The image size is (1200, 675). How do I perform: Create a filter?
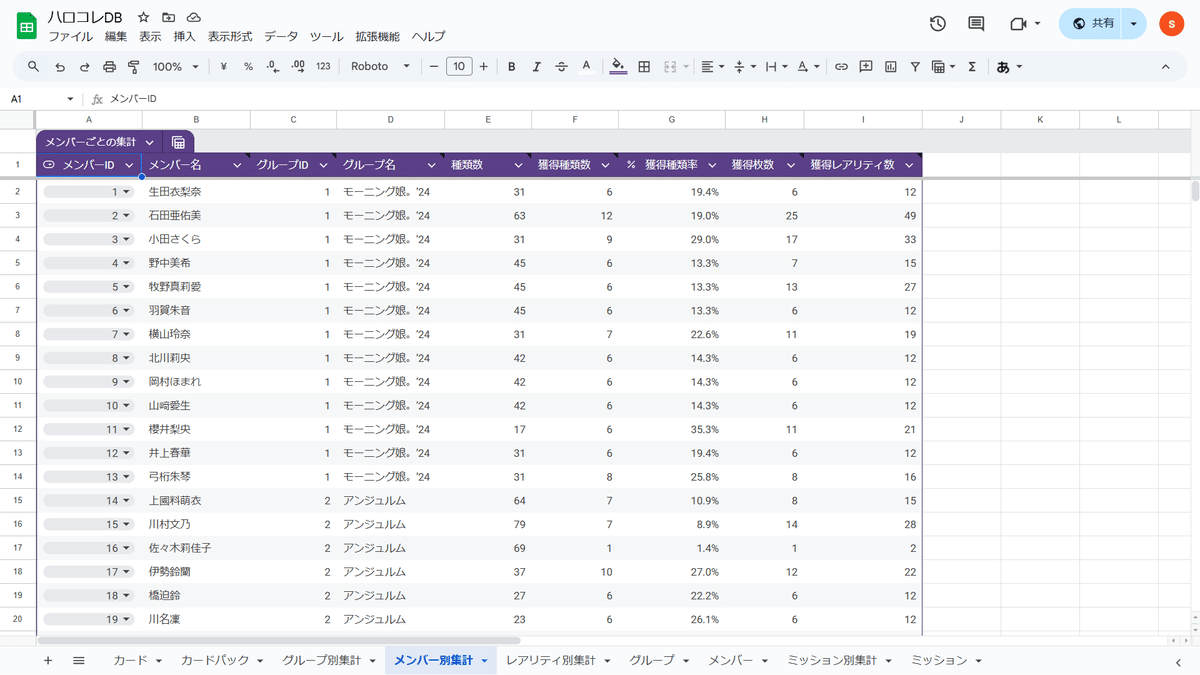click(x=915, y=67)
